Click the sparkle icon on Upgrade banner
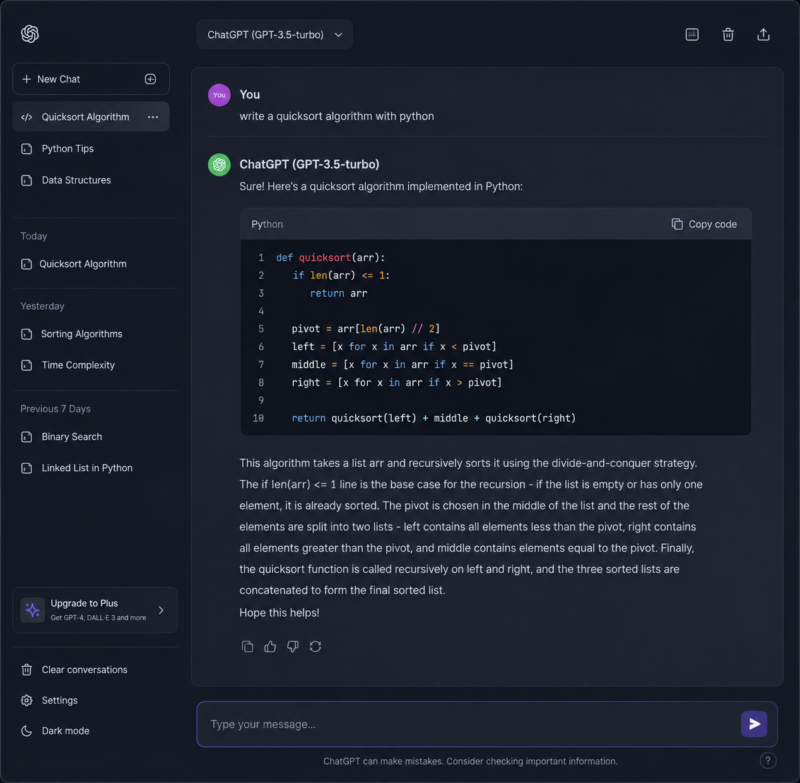This screenshot has width=800, height=783. pyautogui.click(x=33, y=610)
